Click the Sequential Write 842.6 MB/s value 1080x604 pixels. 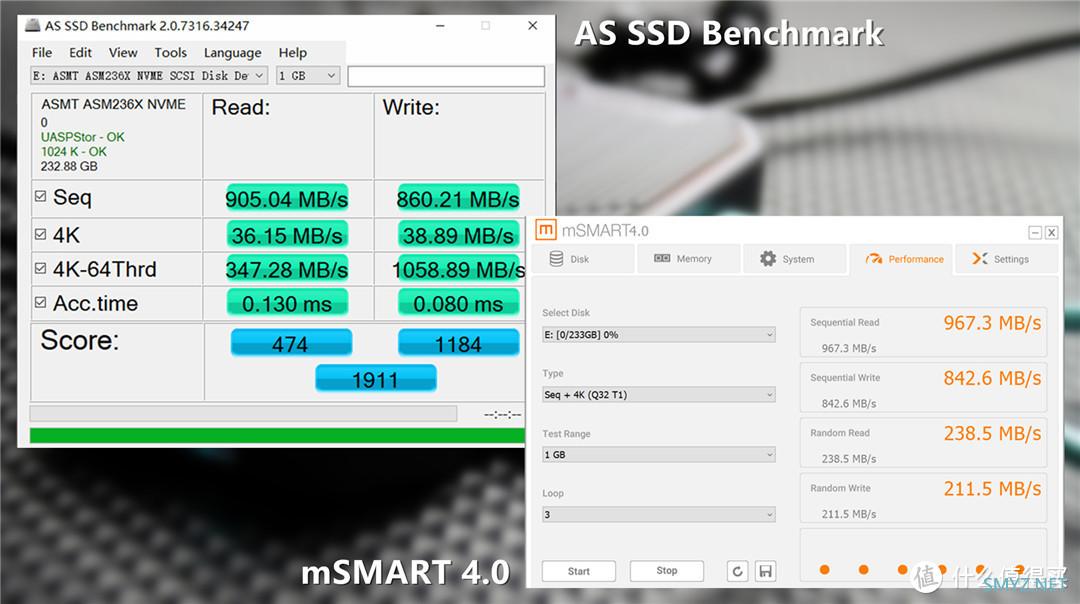tap(992, 378)
